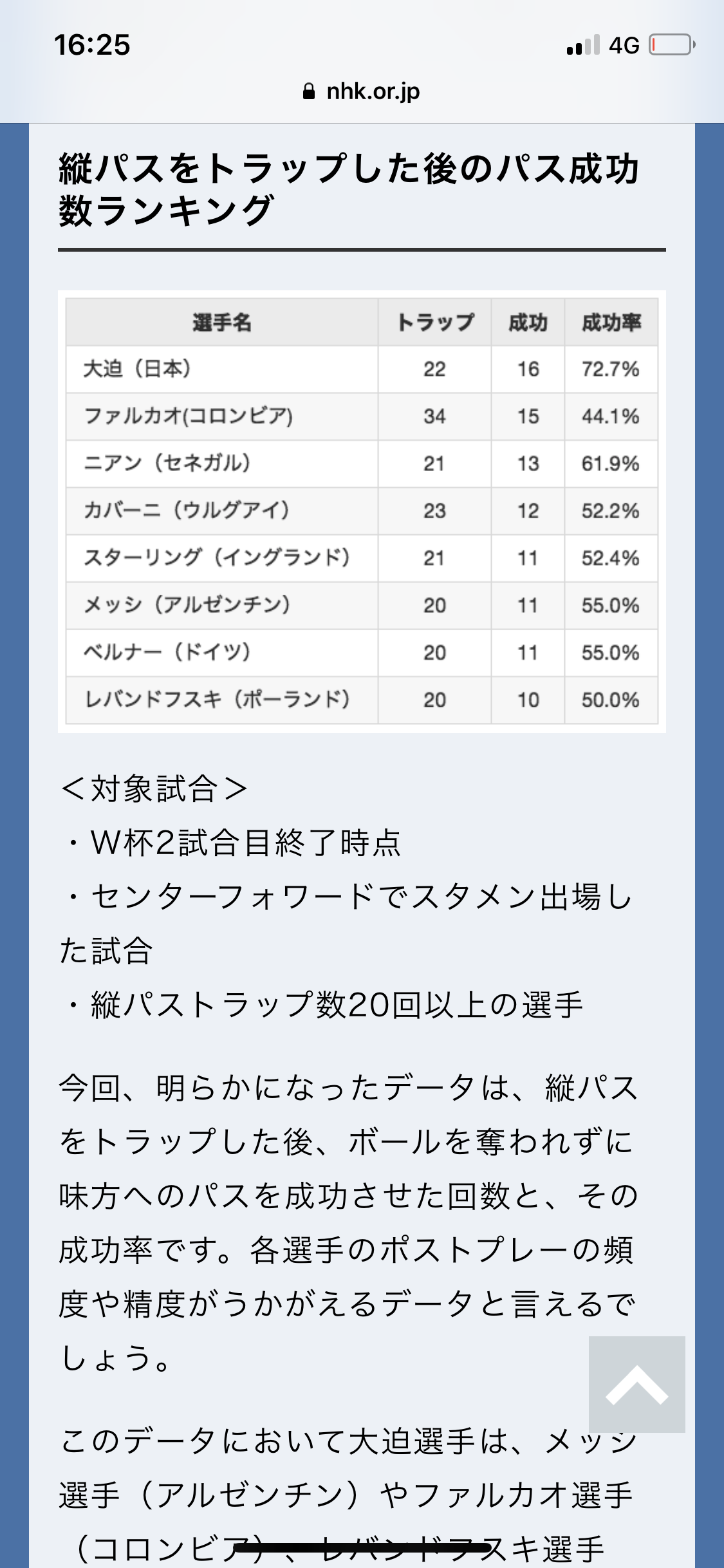Tap the padlock icon beside the URL

[309, 92]
